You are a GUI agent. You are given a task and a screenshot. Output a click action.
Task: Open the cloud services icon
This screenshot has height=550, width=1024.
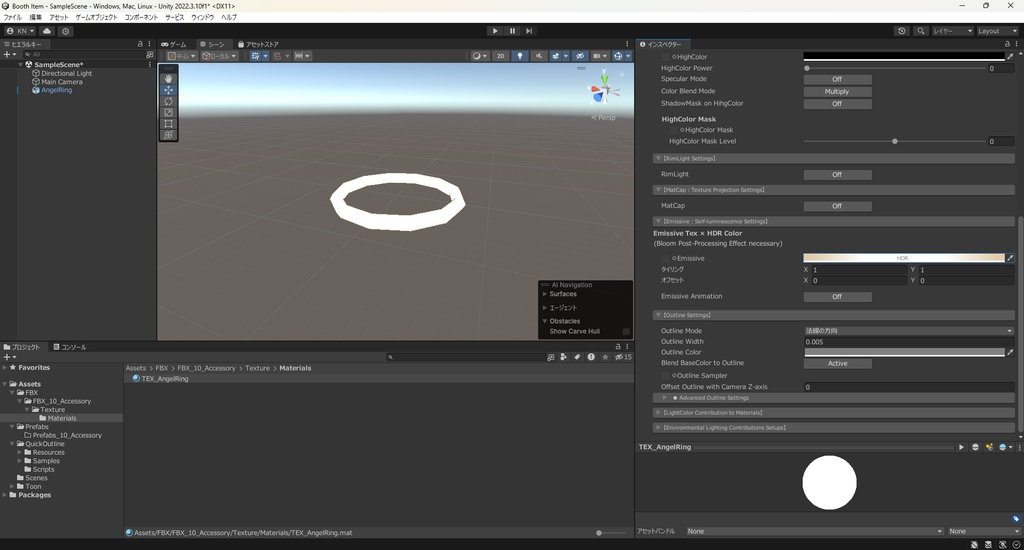(x=47, y=31)
